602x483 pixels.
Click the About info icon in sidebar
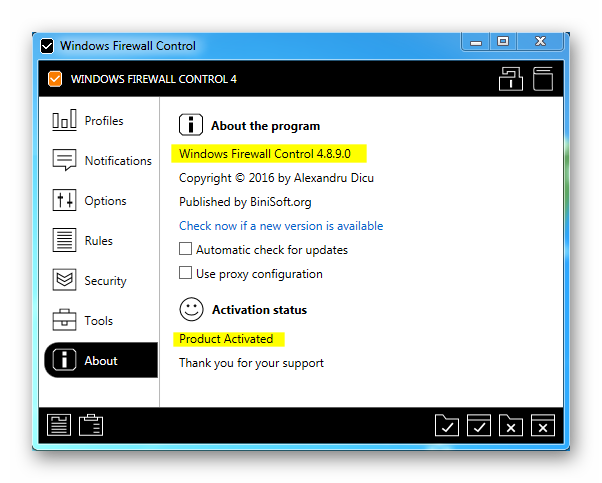pyautogui.click(x=64, y=360)
